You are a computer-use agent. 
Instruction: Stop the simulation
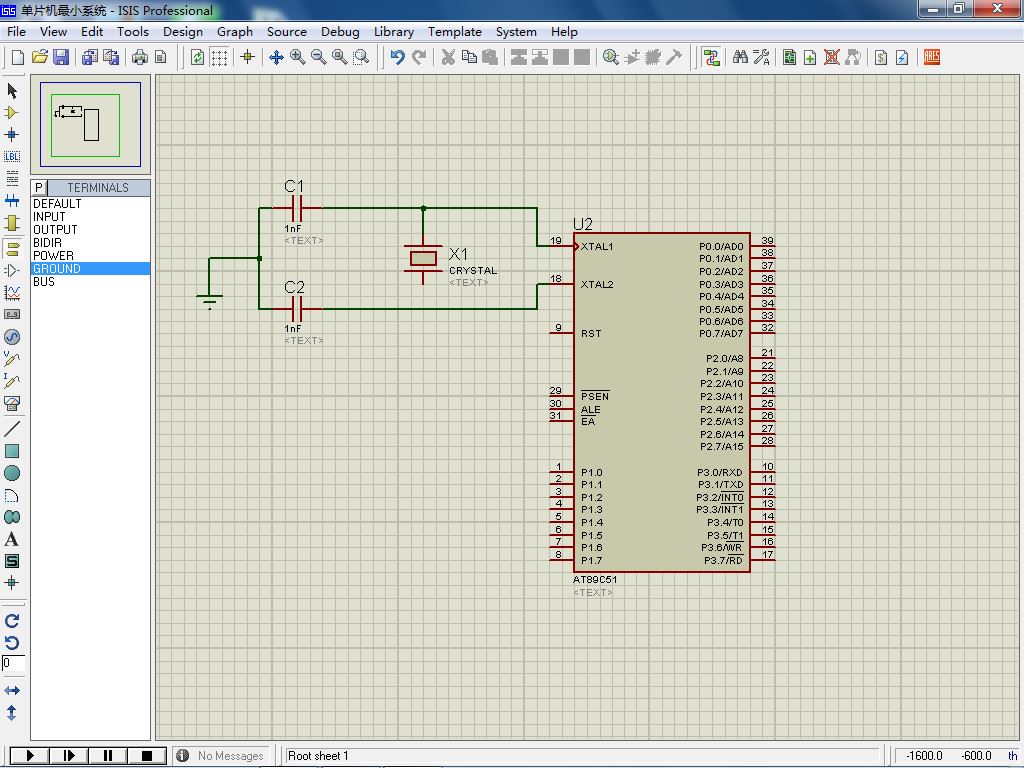tap(146, 756)
